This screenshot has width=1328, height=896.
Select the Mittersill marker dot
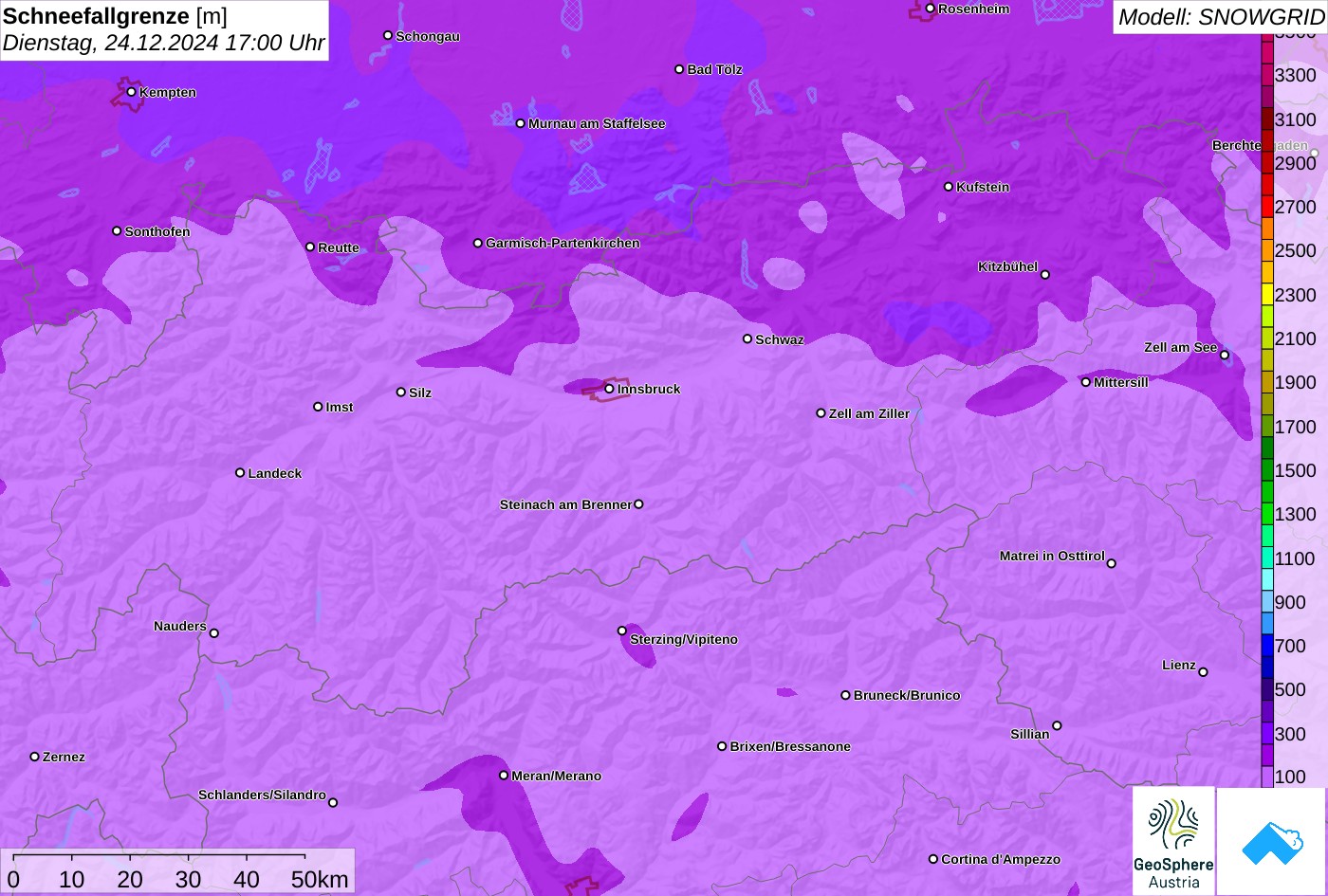[x=1086, y=382]
